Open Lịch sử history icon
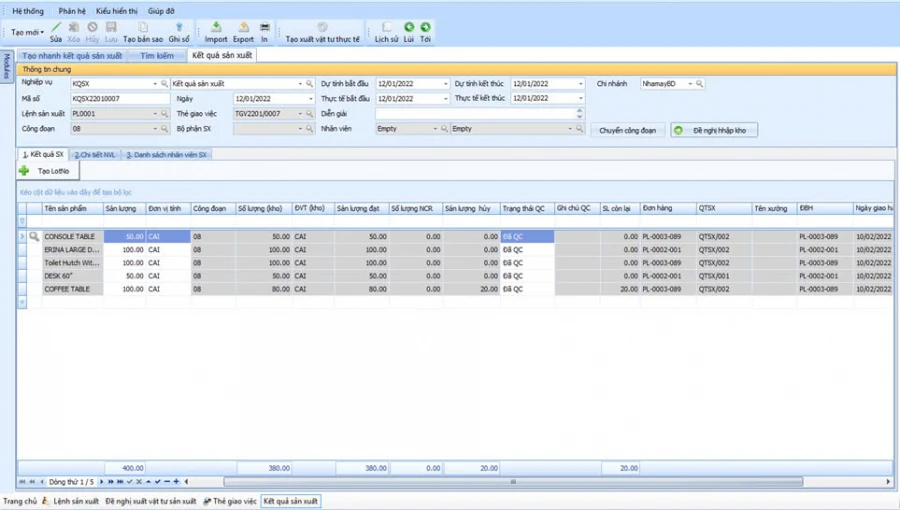Viewport: 900px width, 510px height. coord(386,27)
